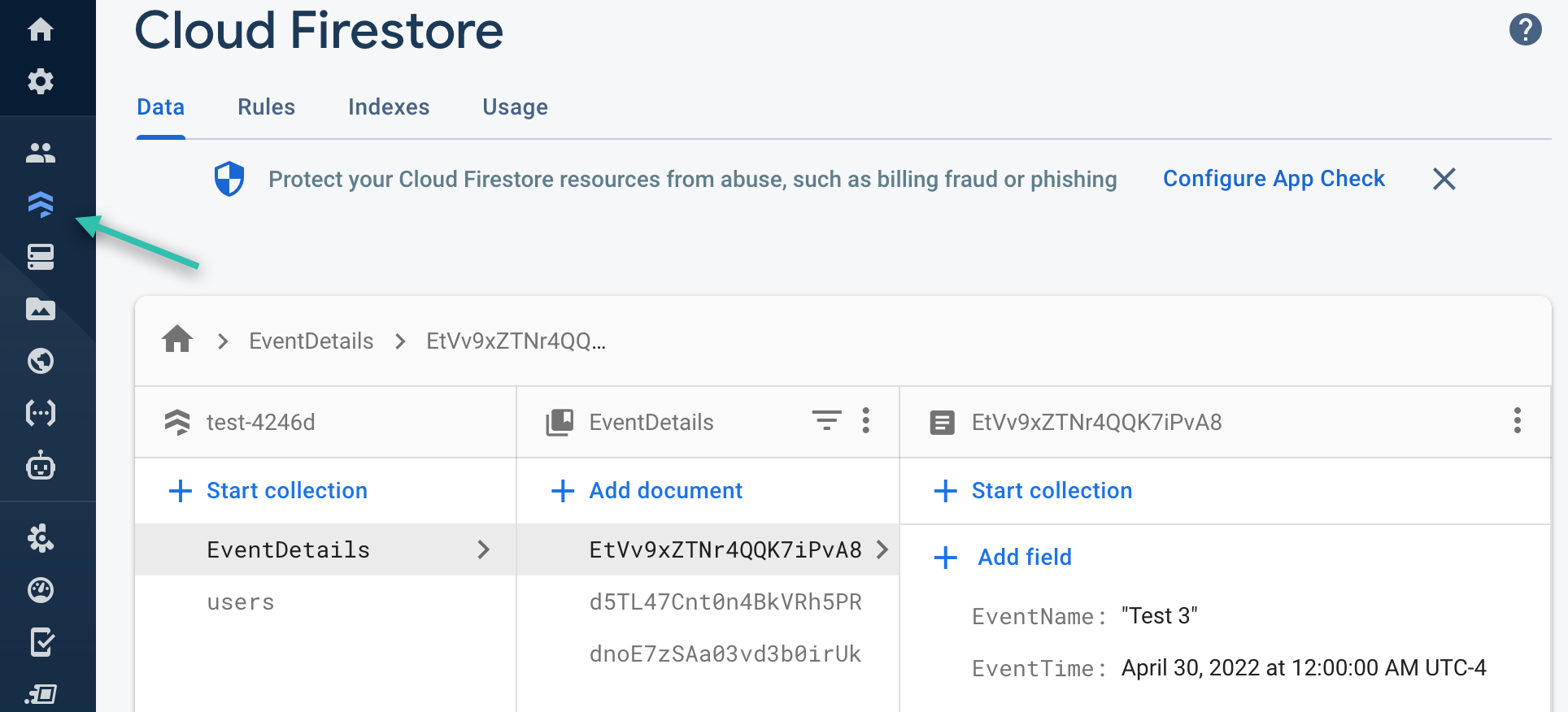Select the EventDetails collection row
1568x712 pixels.
[x=325, y=549]
